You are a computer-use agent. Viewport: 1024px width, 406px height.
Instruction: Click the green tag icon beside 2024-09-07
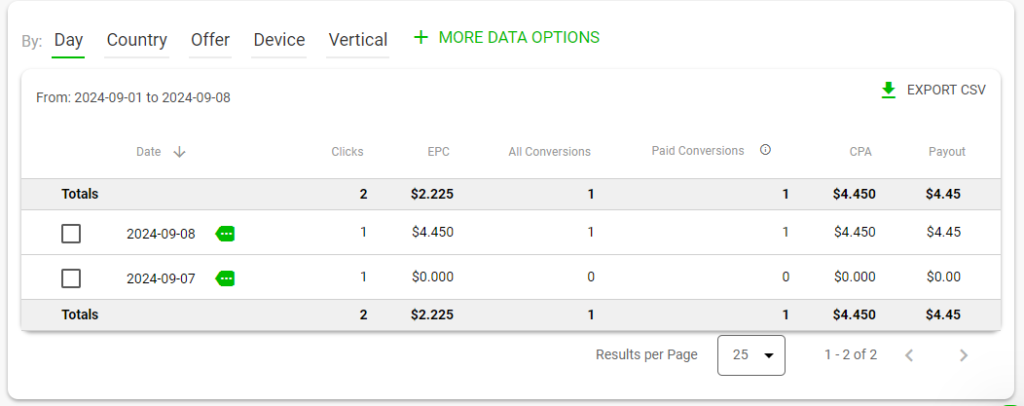coord(226,278)
